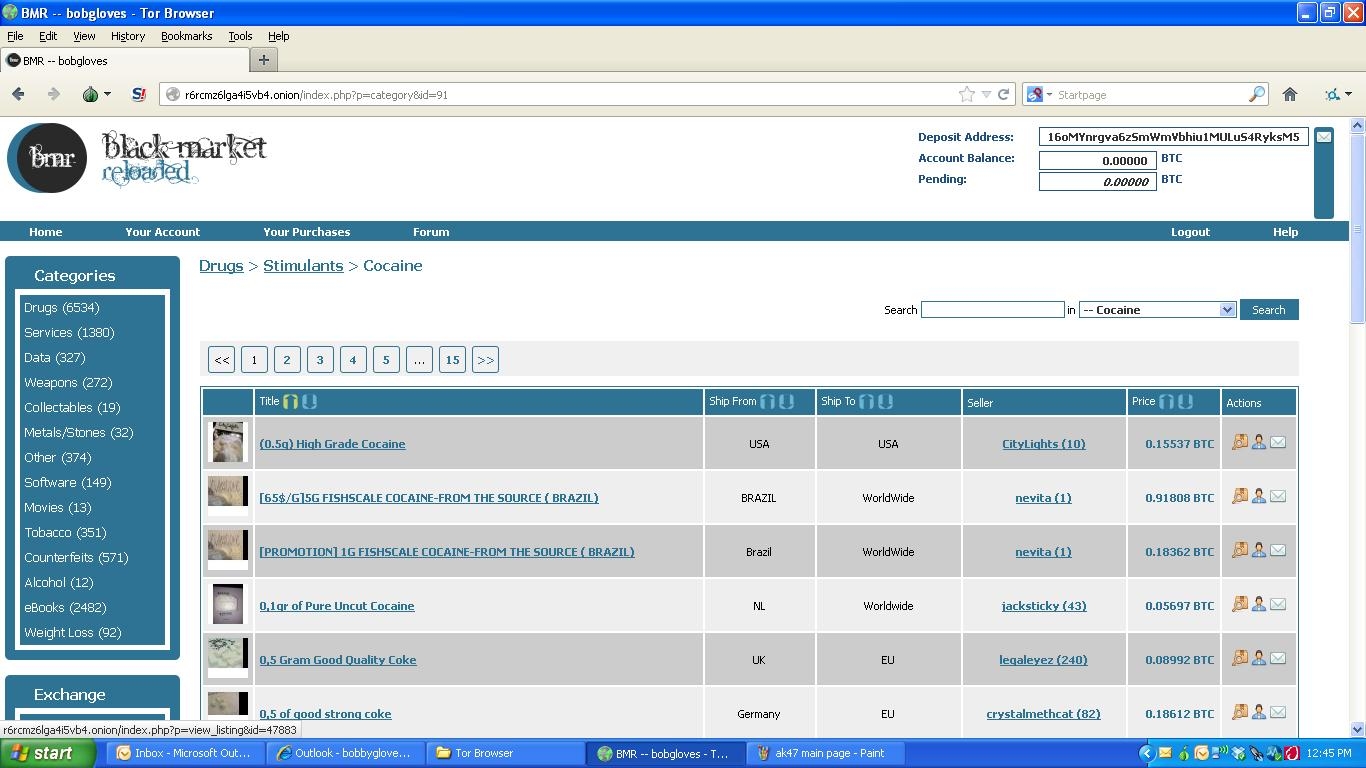The image size is (1366, 768).
Task: Expand the Startpage search engine selector
Action: pyautogui.click(x=1040, y=94)
